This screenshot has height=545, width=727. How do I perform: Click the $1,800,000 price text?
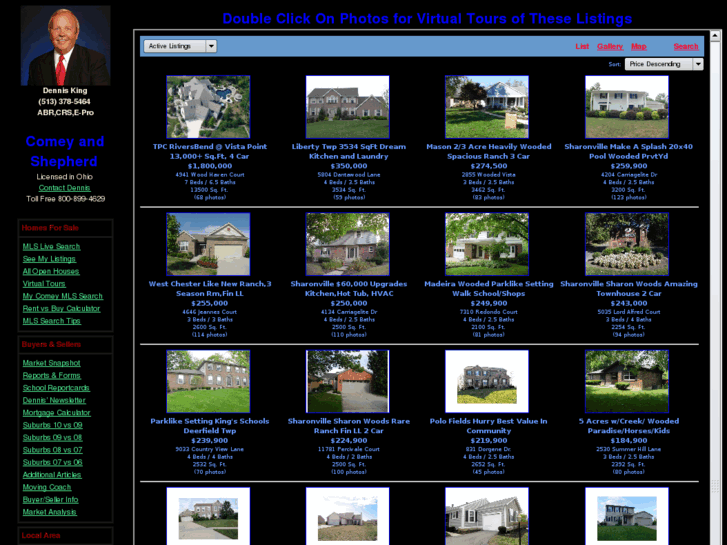[x=210, y=166]
